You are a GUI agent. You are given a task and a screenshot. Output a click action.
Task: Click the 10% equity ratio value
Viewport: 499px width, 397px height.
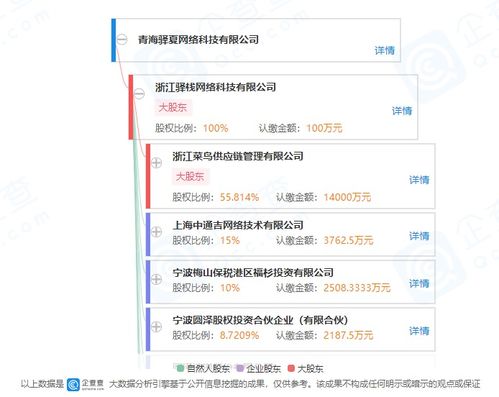click(230, 288)
